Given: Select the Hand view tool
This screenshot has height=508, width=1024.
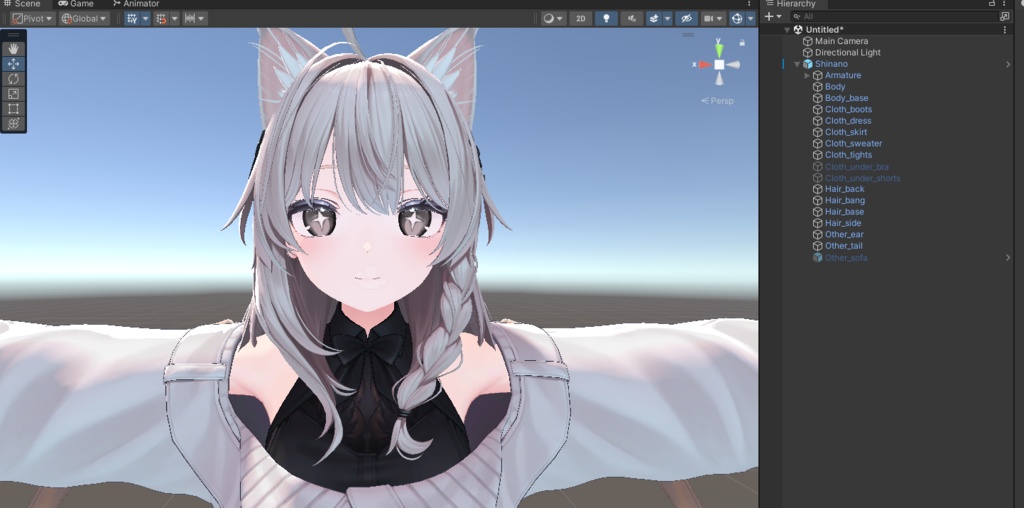Looking at the screenshot, I should click(13, 49).
